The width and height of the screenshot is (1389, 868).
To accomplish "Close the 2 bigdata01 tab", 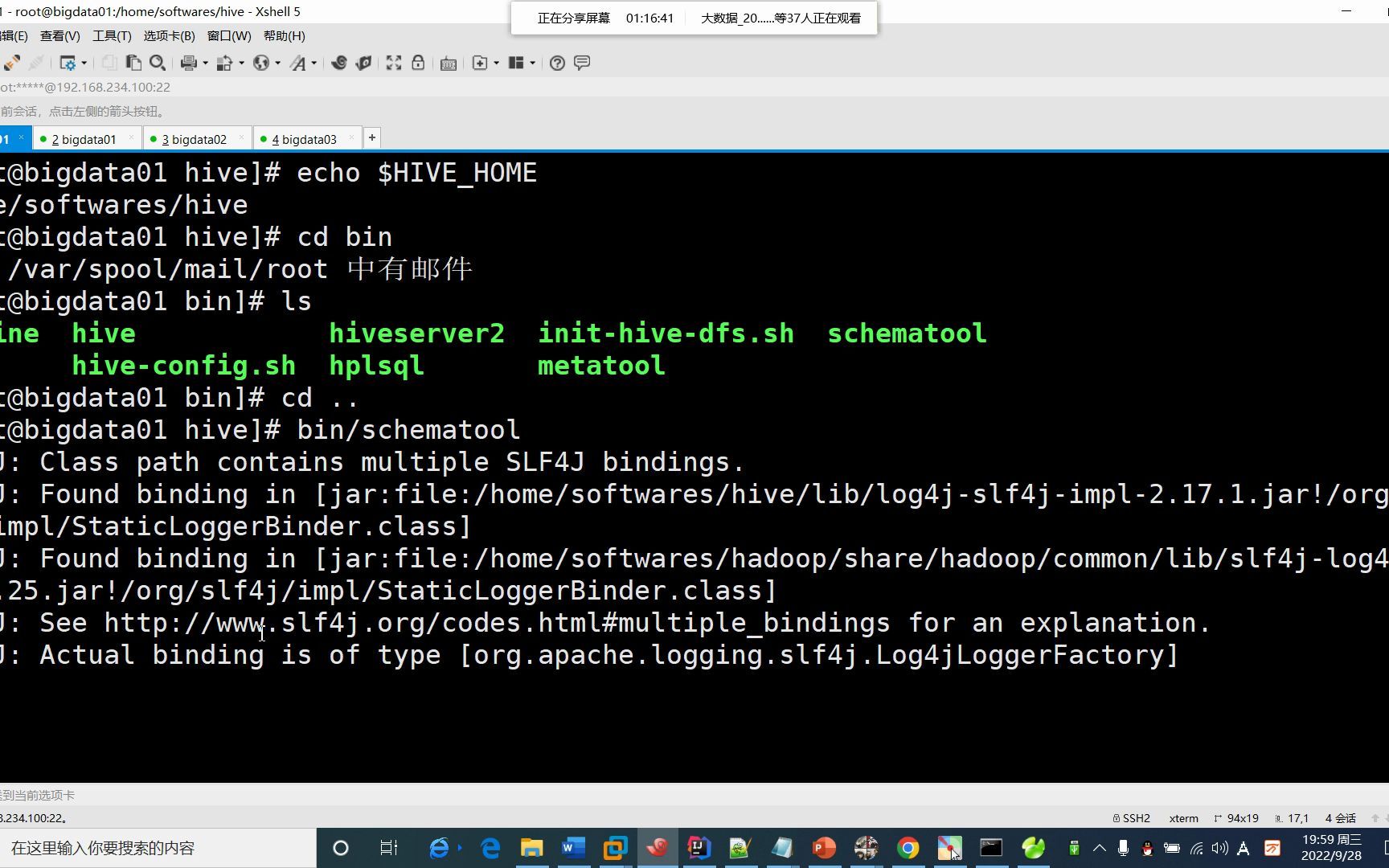I will pyautogui.click(x=131, y=138).
